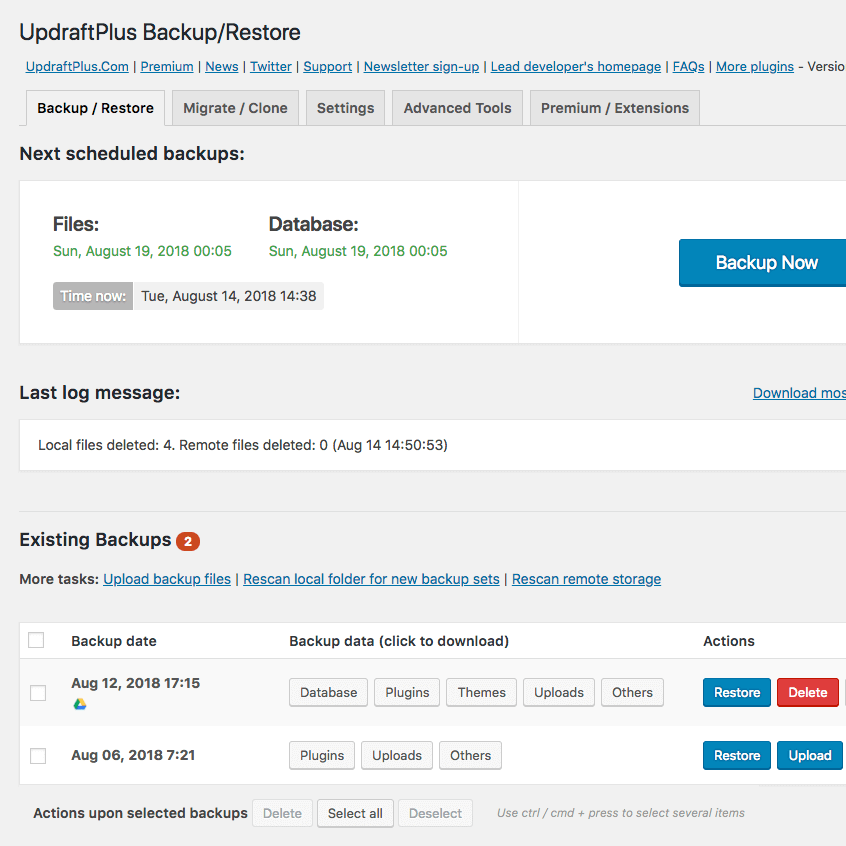The height and width of the screenshot is (846, 846).
Task: Delete the Aug 12, 2018 backup
Action: (x=808, y=692)
